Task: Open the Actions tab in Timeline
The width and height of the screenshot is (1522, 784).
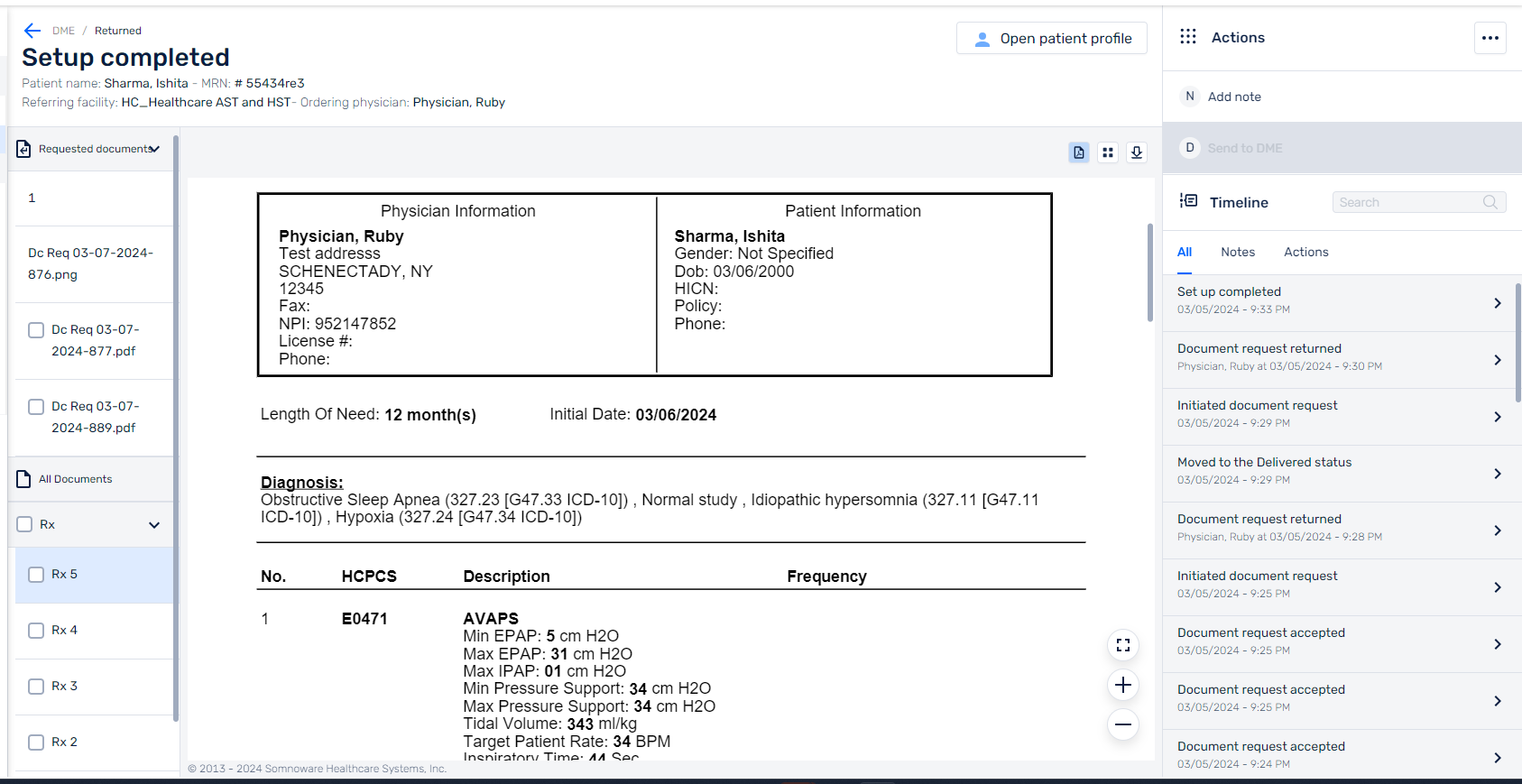Action: pos(1305,253)
